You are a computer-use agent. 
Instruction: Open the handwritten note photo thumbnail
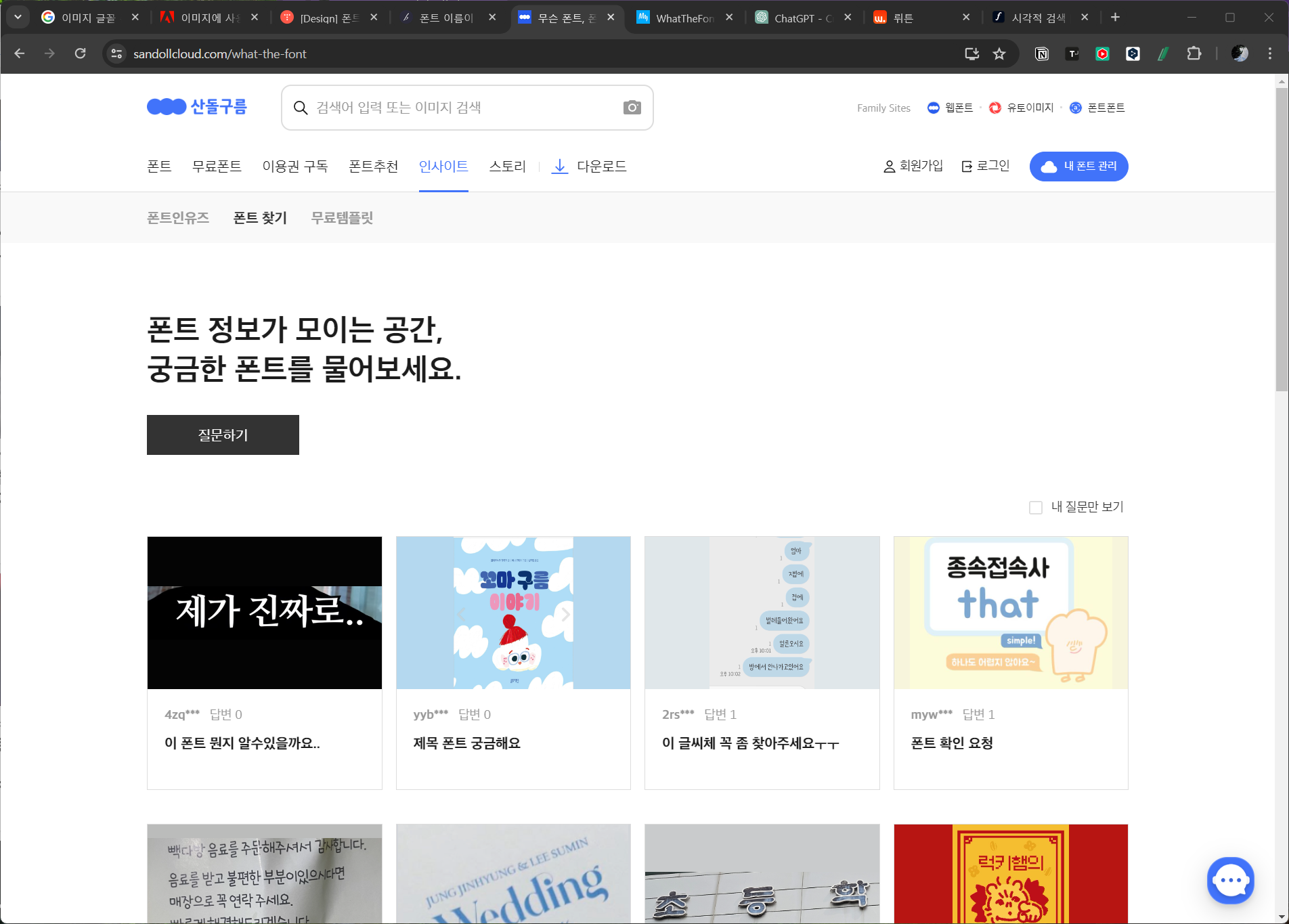(x=265, y=873)
